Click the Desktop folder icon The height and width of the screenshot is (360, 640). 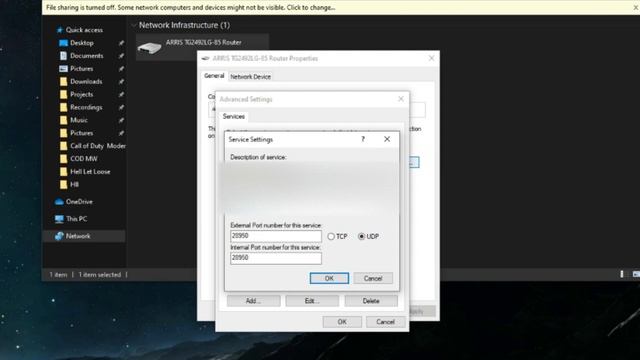click(x=63, y=43)
